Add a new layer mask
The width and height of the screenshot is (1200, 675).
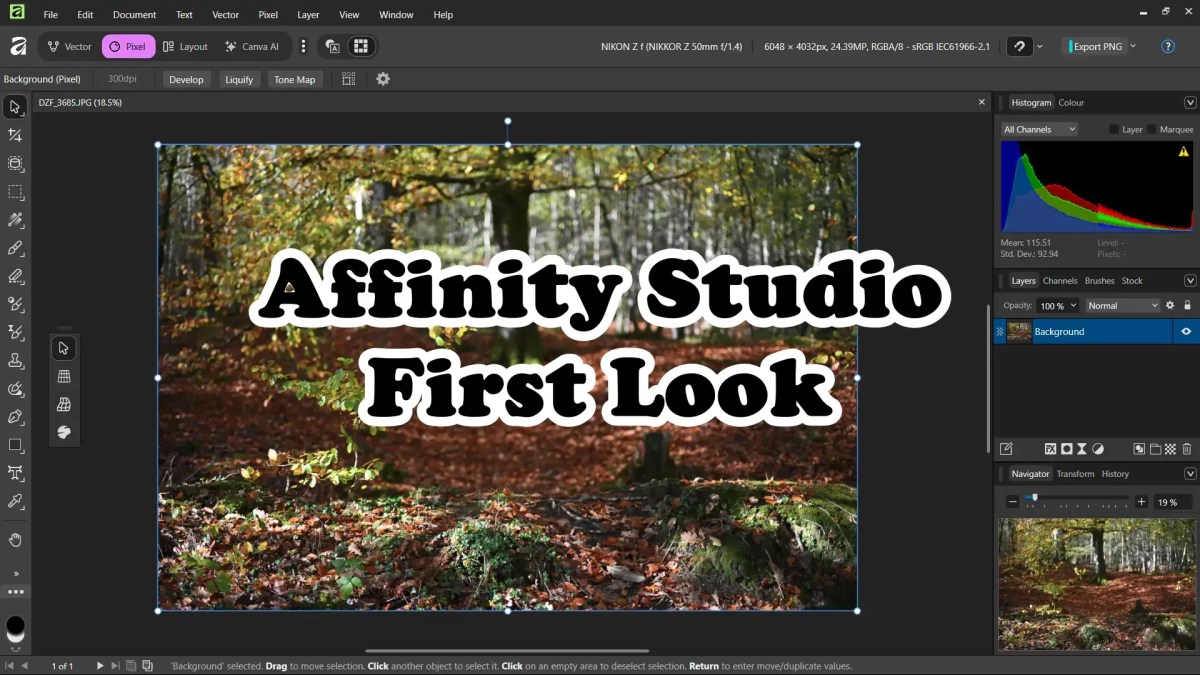(1067, 448)
